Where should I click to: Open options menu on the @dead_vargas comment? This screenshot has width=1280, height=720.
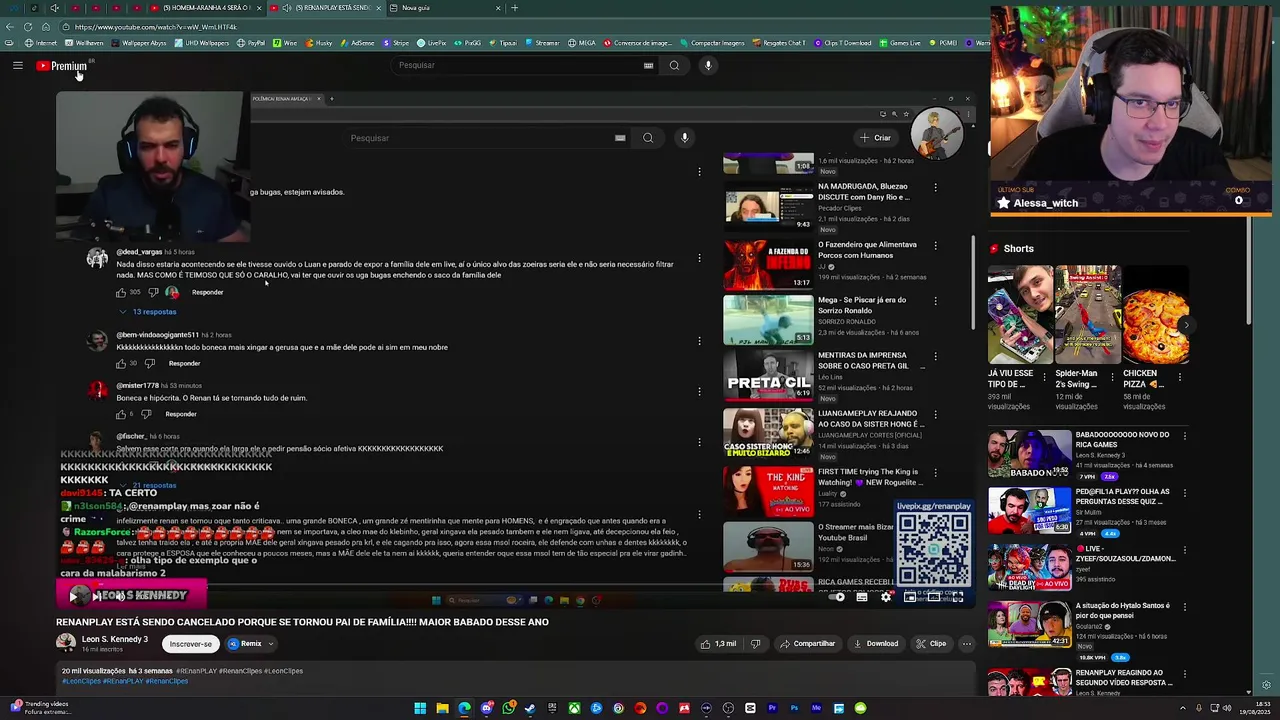click(x=699, y=258)
